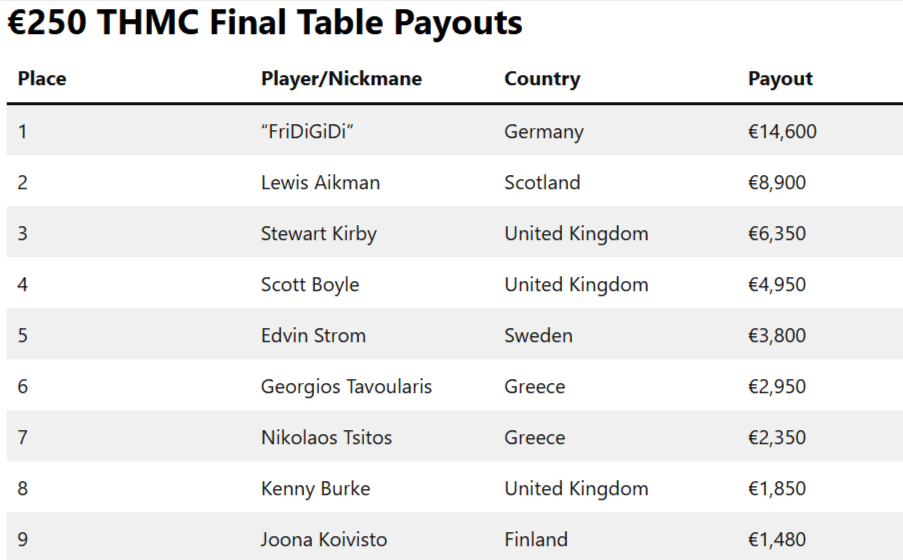This screenshot has height=560, width=903.
Task: Click the Germany country cell
Action: tap(544, 132)
